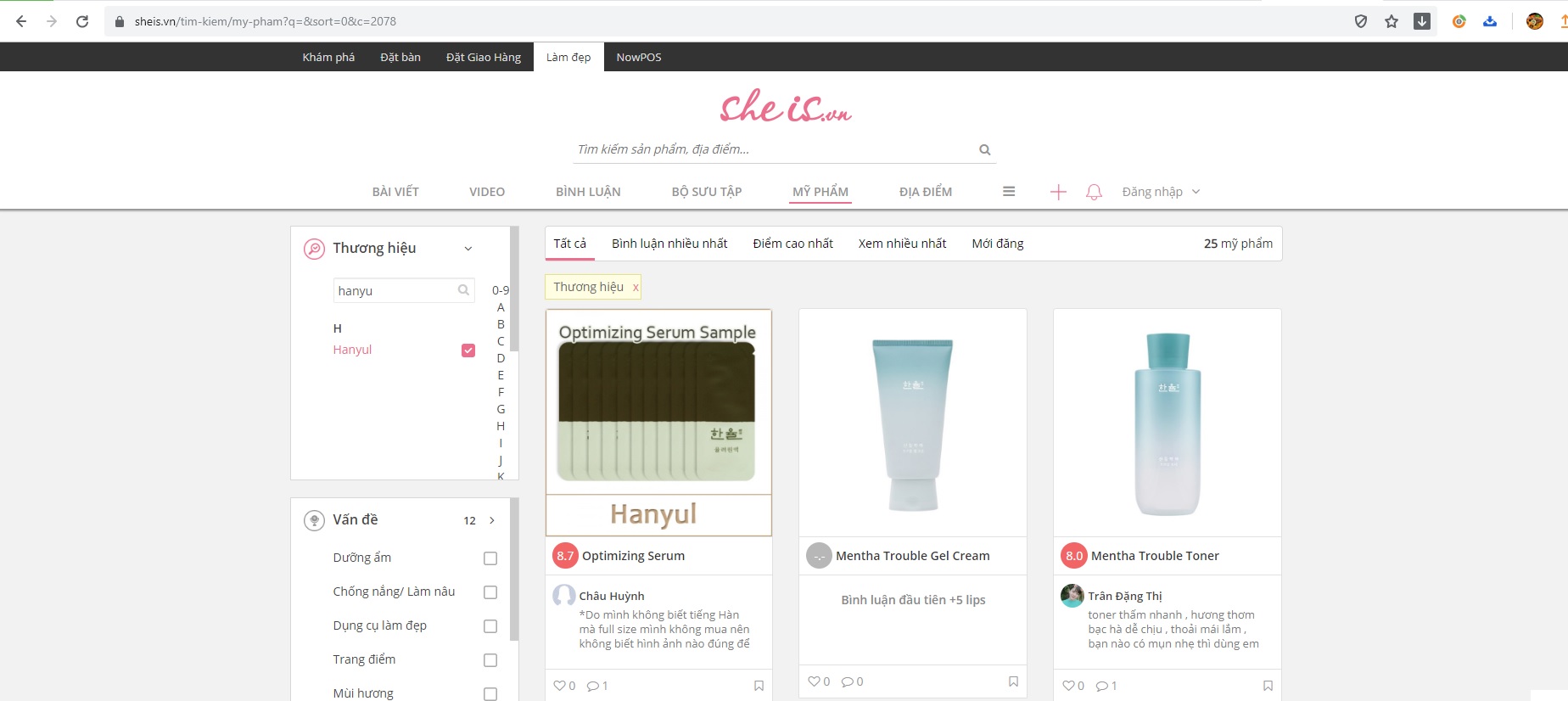Go back to previous page in browser
The image size is (1568, 701).
tap(21, 21)
